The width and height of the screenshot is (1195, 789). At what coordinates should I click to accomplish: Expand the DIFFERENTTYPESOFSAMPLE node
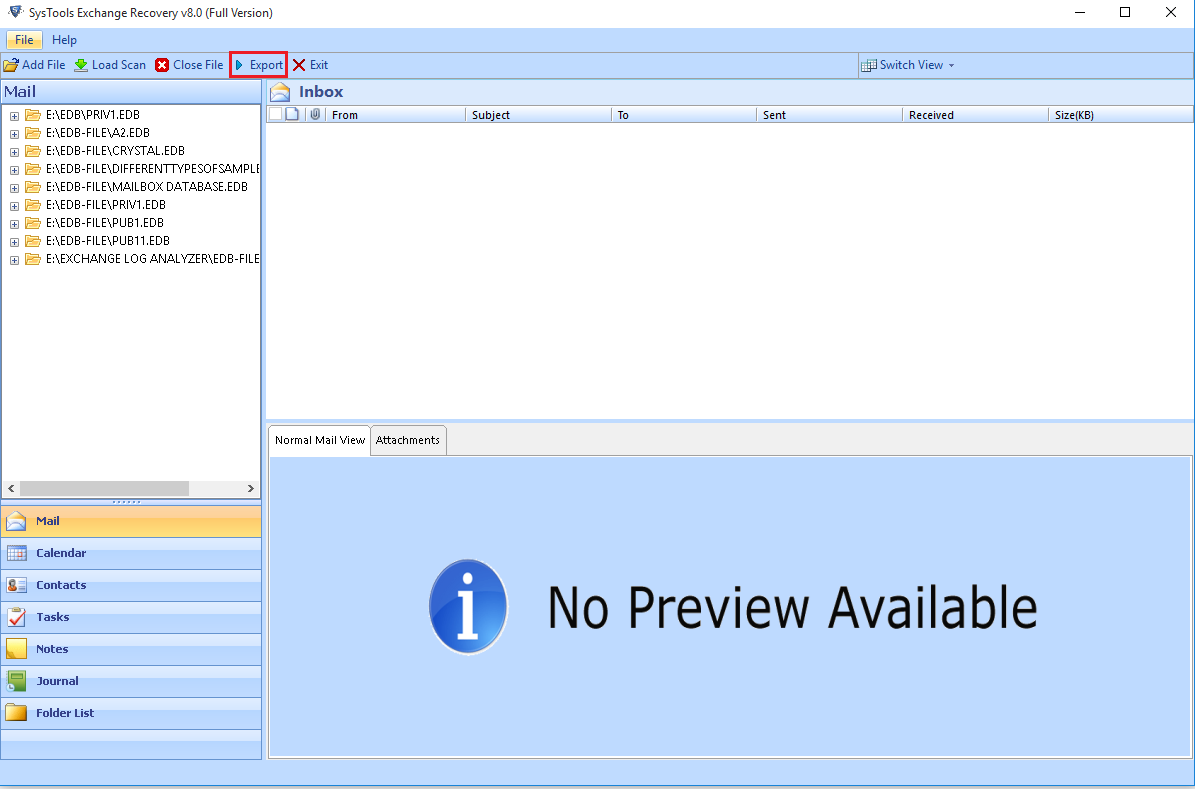coord(14,170)
